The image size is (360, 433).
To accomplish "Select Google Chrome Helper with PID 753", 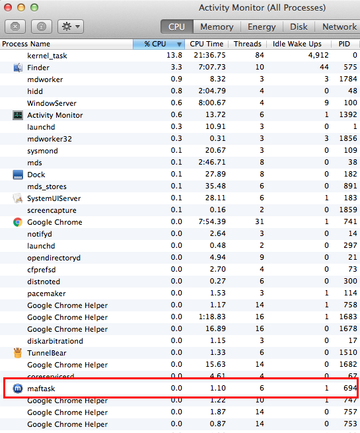I will pos(67,424).
